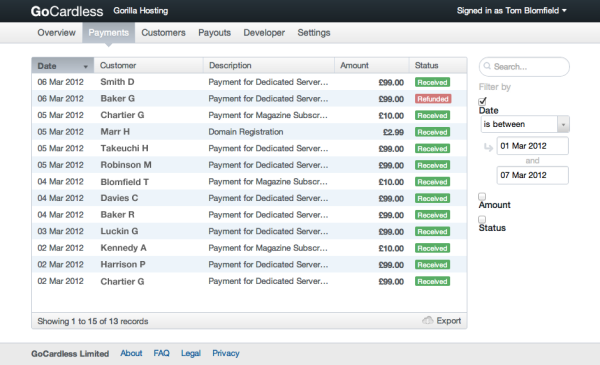Click the Received badge for Harrison P

[x=432, y=265]
